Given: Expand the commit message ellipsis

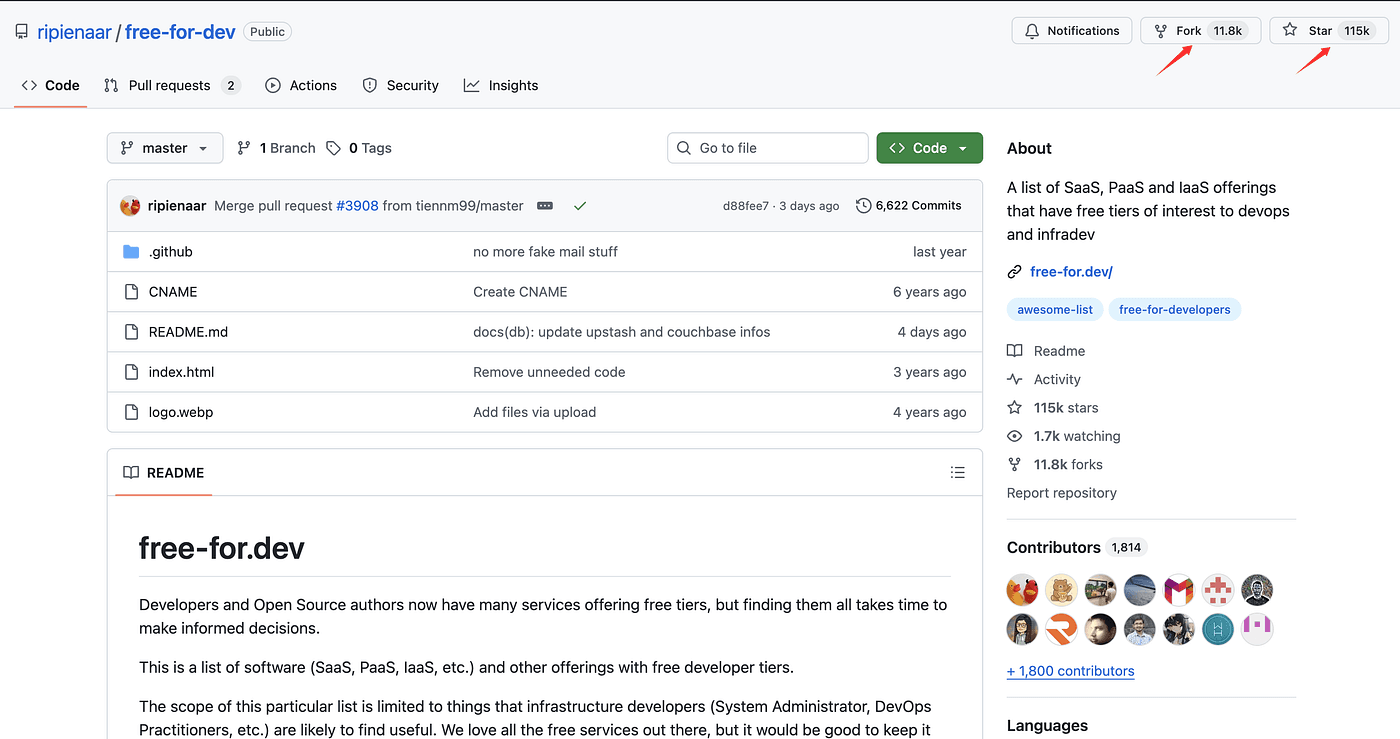Looking at the screenshot, I should point(545,206).
